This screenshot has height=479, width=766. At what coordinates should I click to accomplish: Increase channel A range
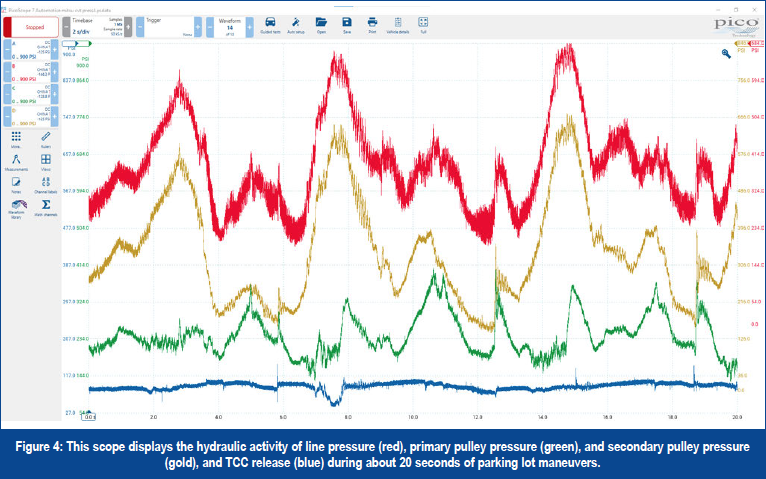(x=55, y=50)
